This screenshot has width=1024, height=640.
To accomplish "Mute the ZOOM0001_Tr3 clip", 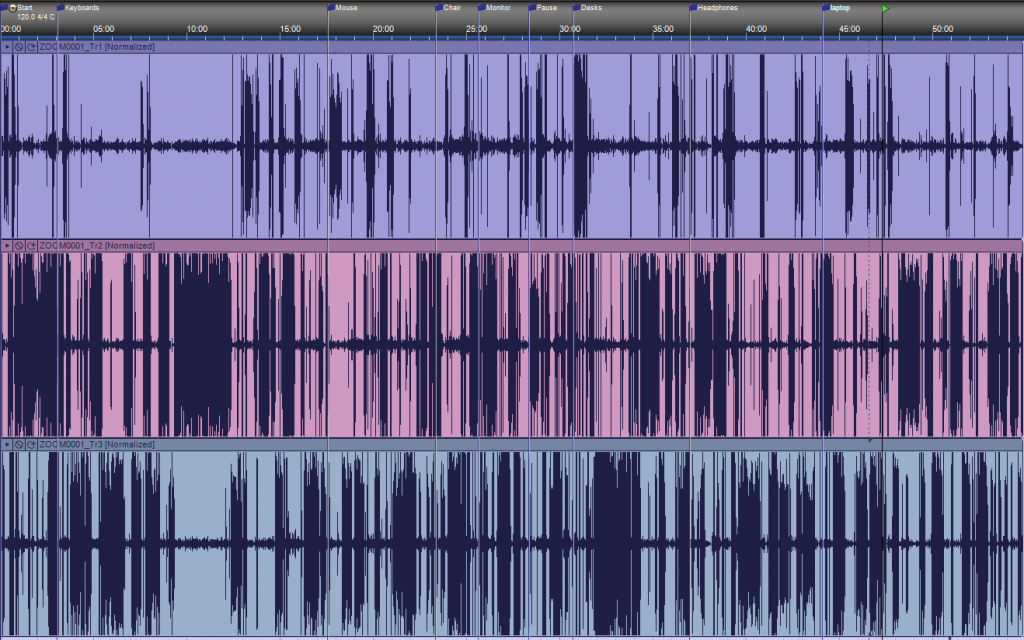I will coord(19,444).
